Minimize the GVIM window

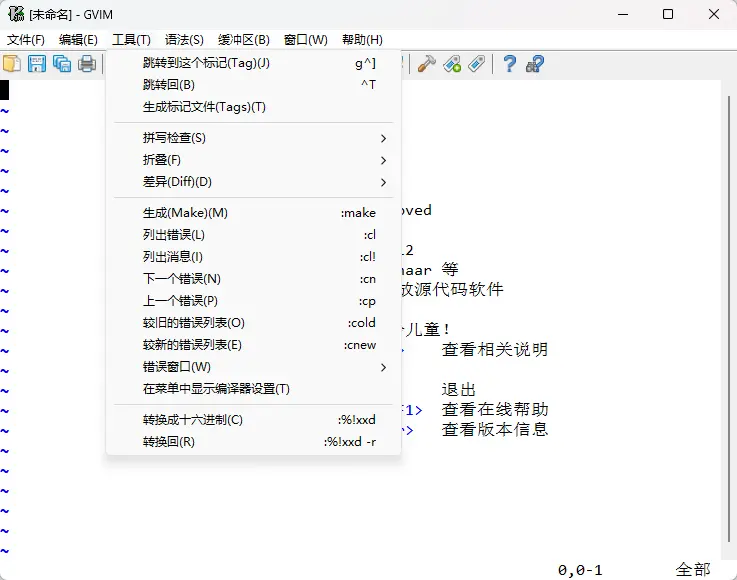[623, 14]
